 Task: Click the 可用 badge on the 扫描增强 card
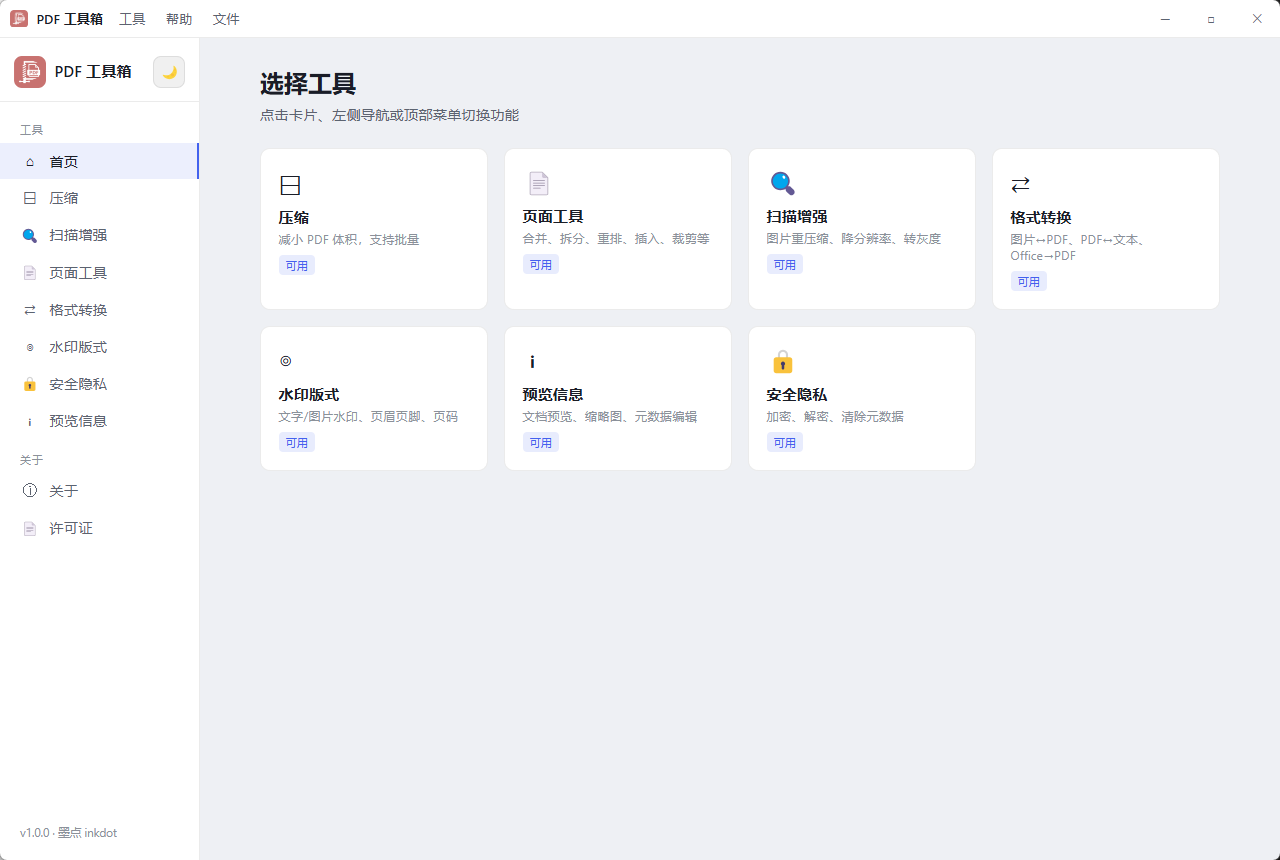click(785, 265)
